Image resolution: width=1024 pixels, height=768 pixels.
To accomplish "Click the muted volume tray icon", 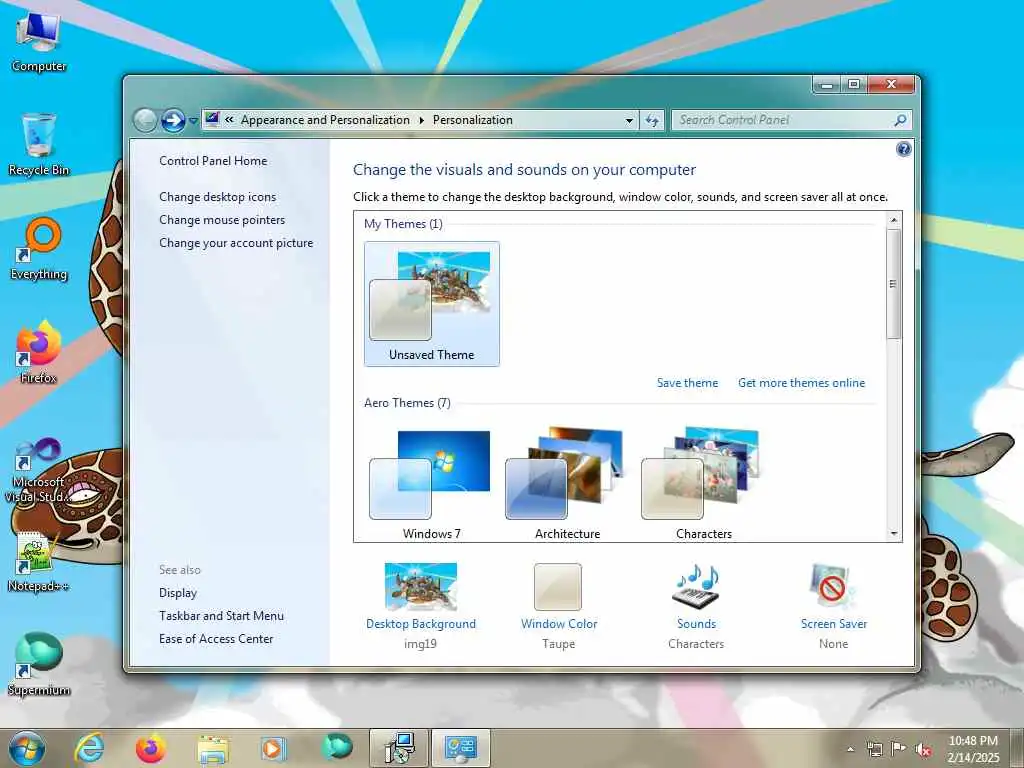I will 923,749.
